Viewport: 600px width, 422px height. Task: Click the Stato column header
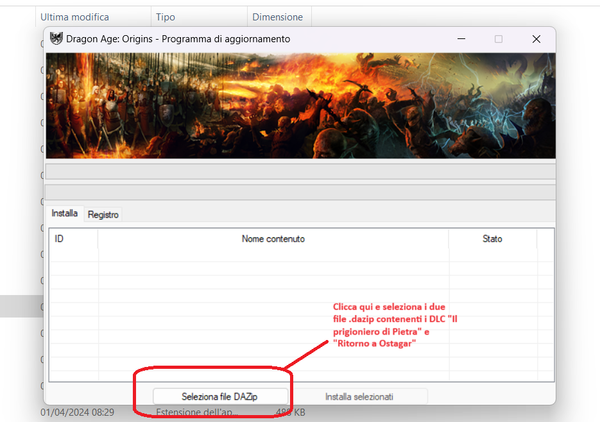492,239
